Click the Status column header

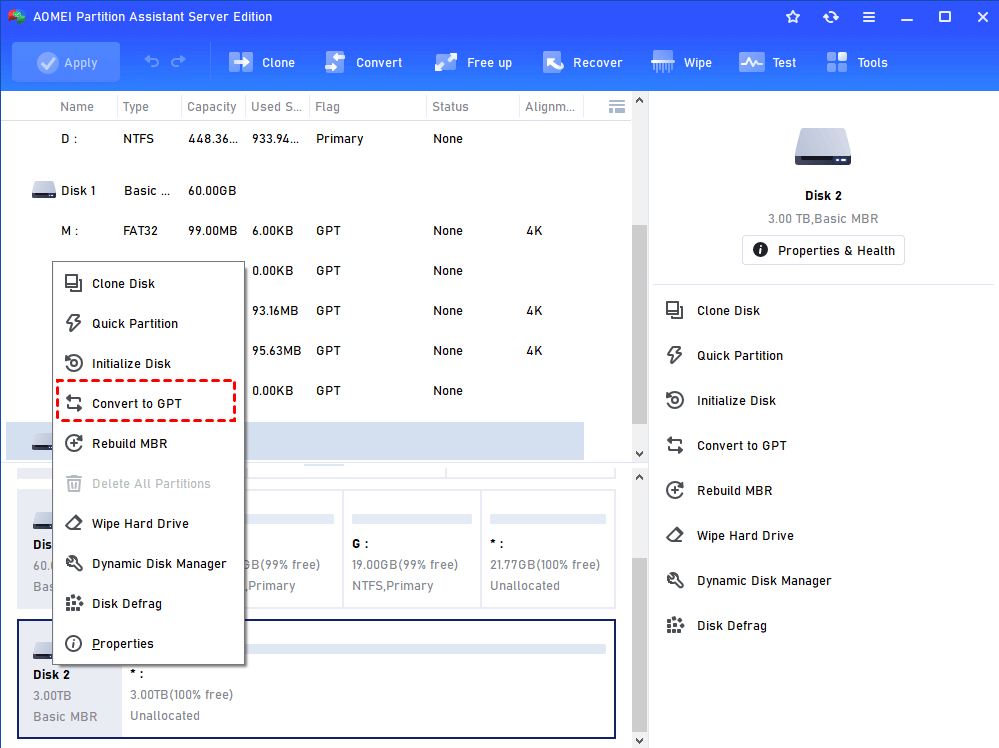click(450, 106)
